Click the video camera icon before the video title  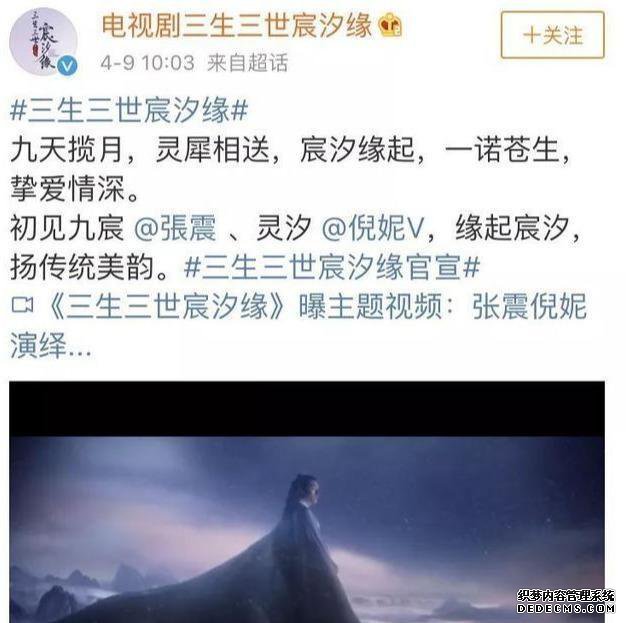pyautogui.click(x=22, y=306)
